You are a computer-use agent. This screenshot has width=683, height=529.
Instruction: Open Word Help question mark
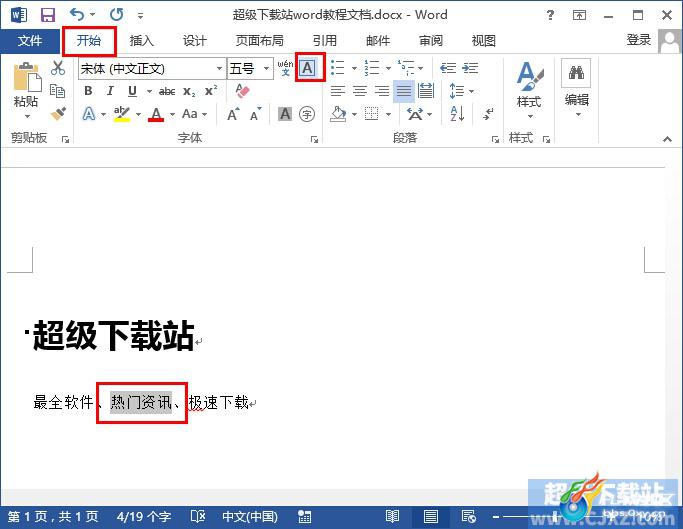[x=550, y=15]
